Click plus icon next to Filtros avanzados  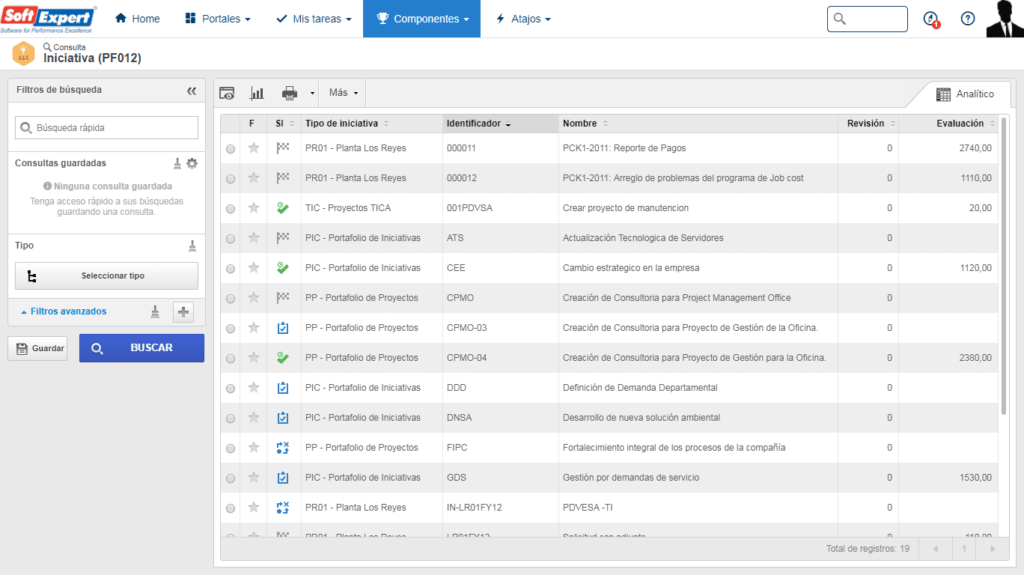(183, 312)
